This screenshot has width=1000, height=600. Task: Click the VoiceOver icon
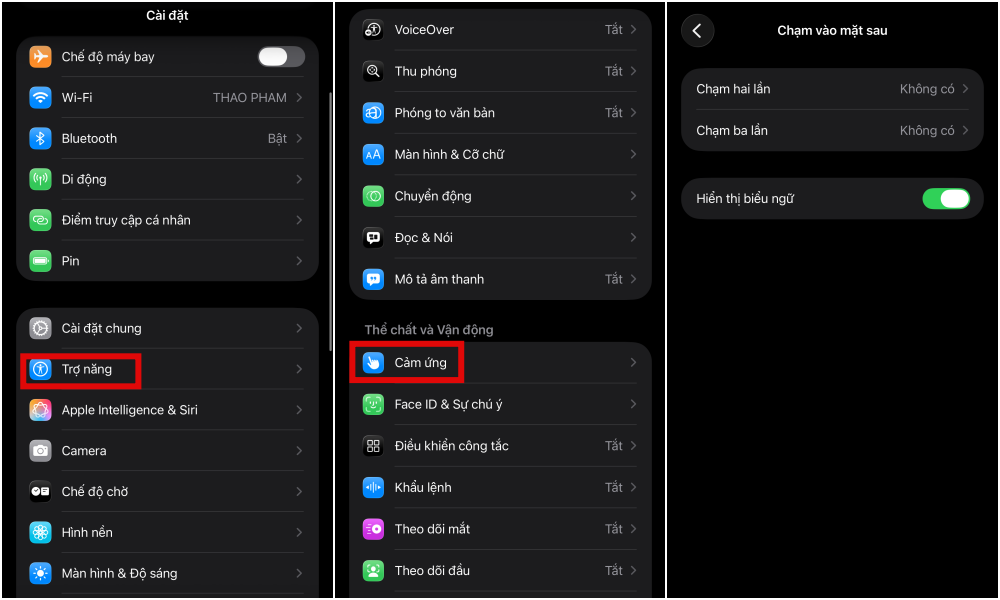click(373, 29)
